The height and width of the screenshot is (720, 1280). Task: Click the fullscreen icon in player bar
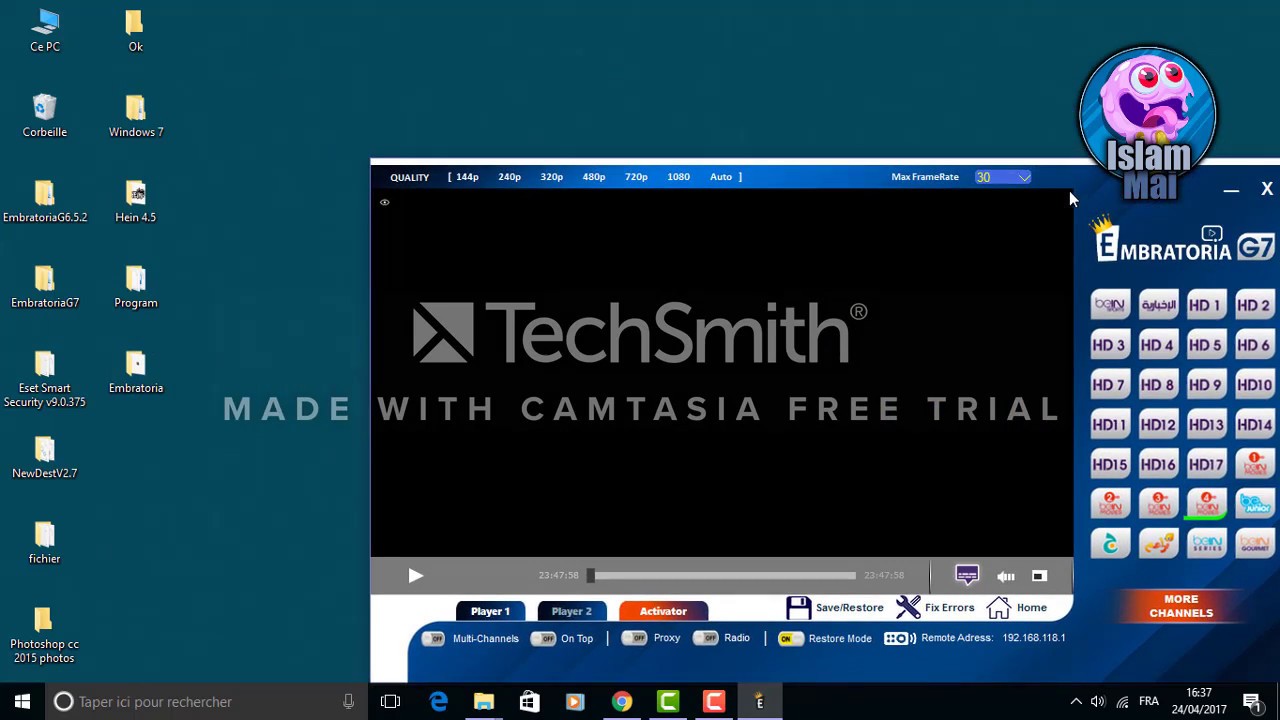pyautogui.click(x=1039, y=576)
